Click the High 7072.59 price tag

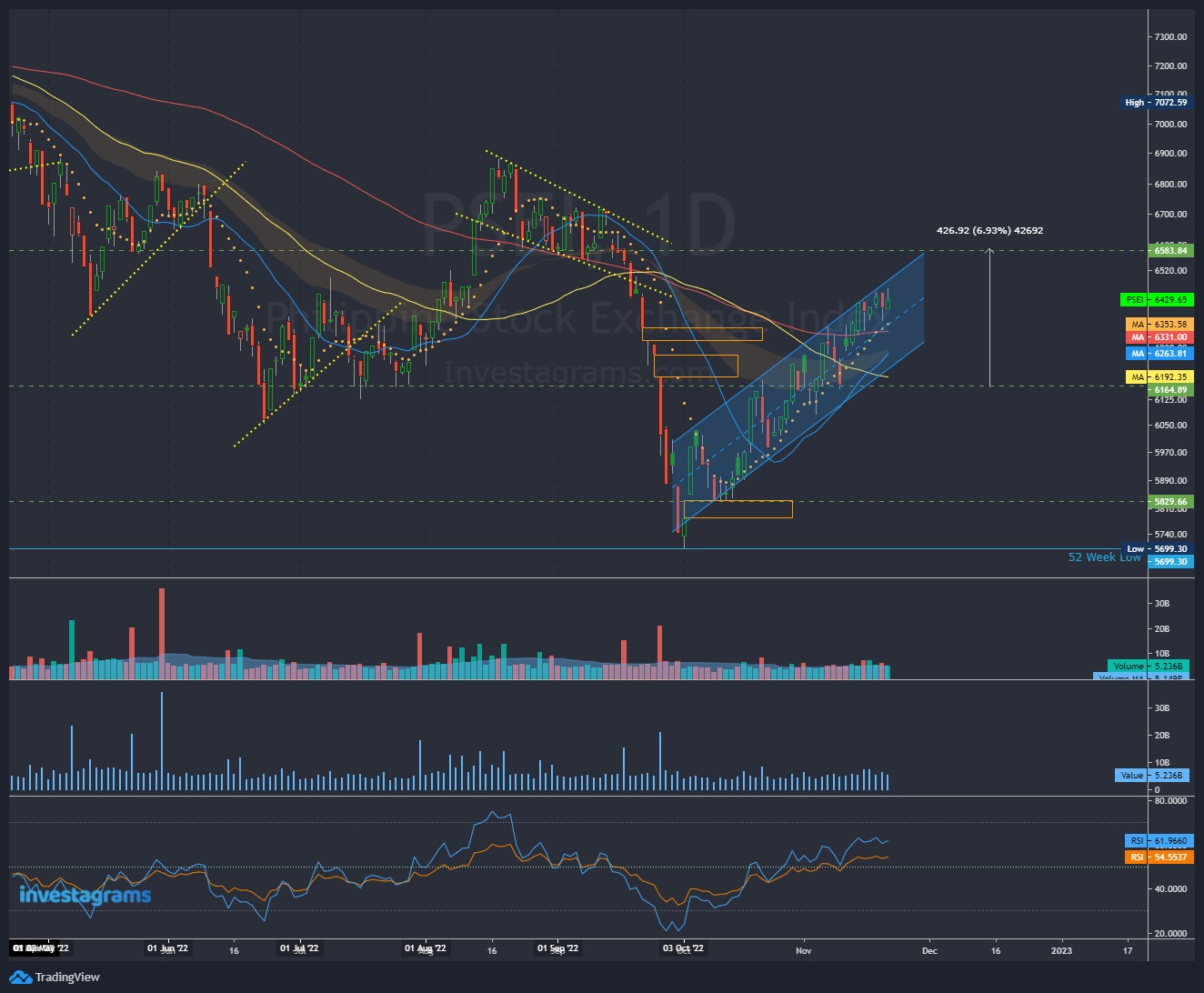coord(1157,103)
